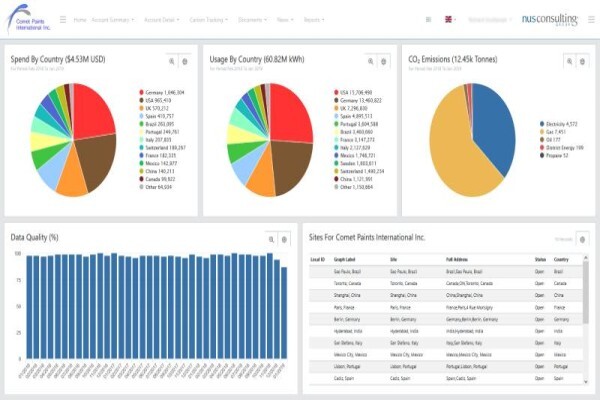The image size is (600, 400).
Task: Click the zoom icon on Spend By Country chart
Action: [x=172, y=61]
